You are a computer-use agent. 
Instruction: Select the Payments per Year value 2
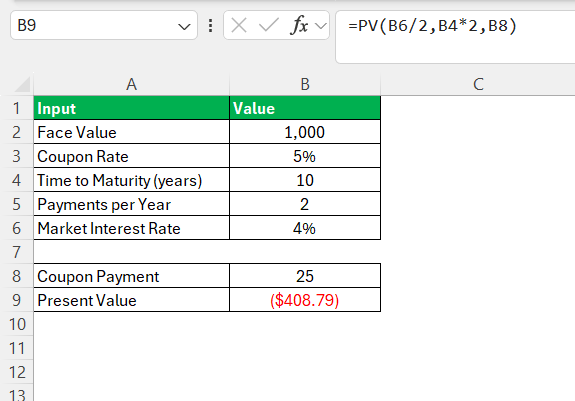pyautogui.click(x=305, y=204)
